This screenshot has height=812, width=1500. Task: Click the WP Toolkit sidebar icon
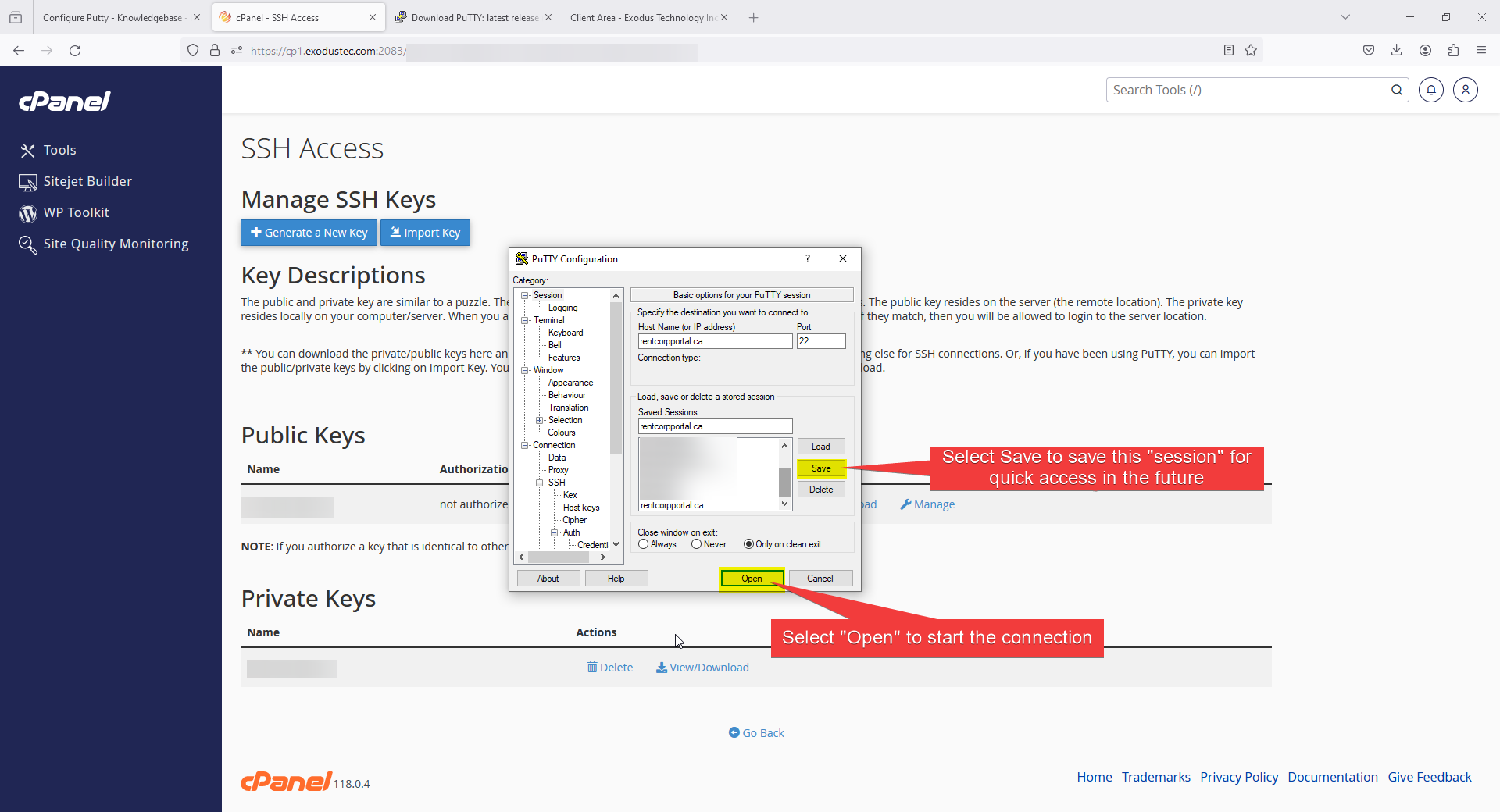click(x=28, y=213)
